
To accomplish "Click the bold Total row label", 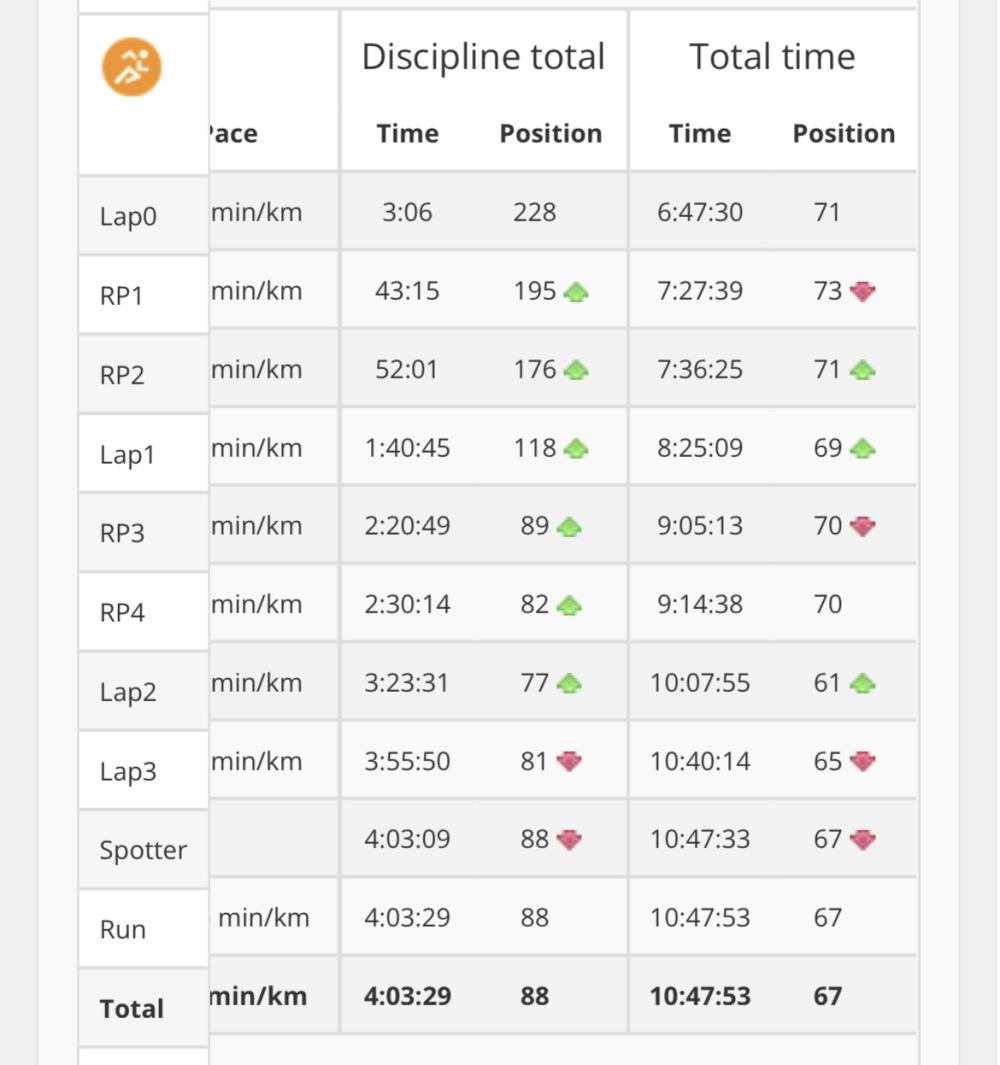I will 132,1009.
